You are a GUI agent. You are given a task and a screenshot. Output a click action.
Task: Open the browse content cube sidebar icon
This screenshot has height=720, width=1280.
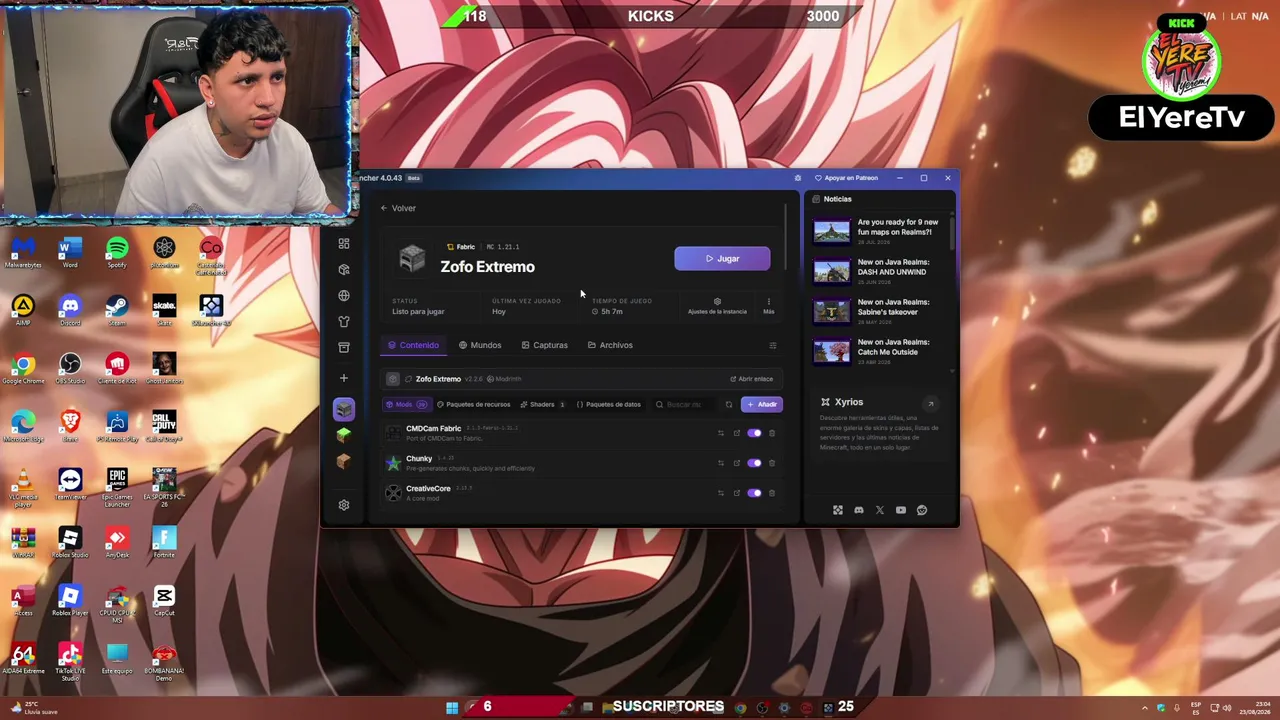[344, 270]
